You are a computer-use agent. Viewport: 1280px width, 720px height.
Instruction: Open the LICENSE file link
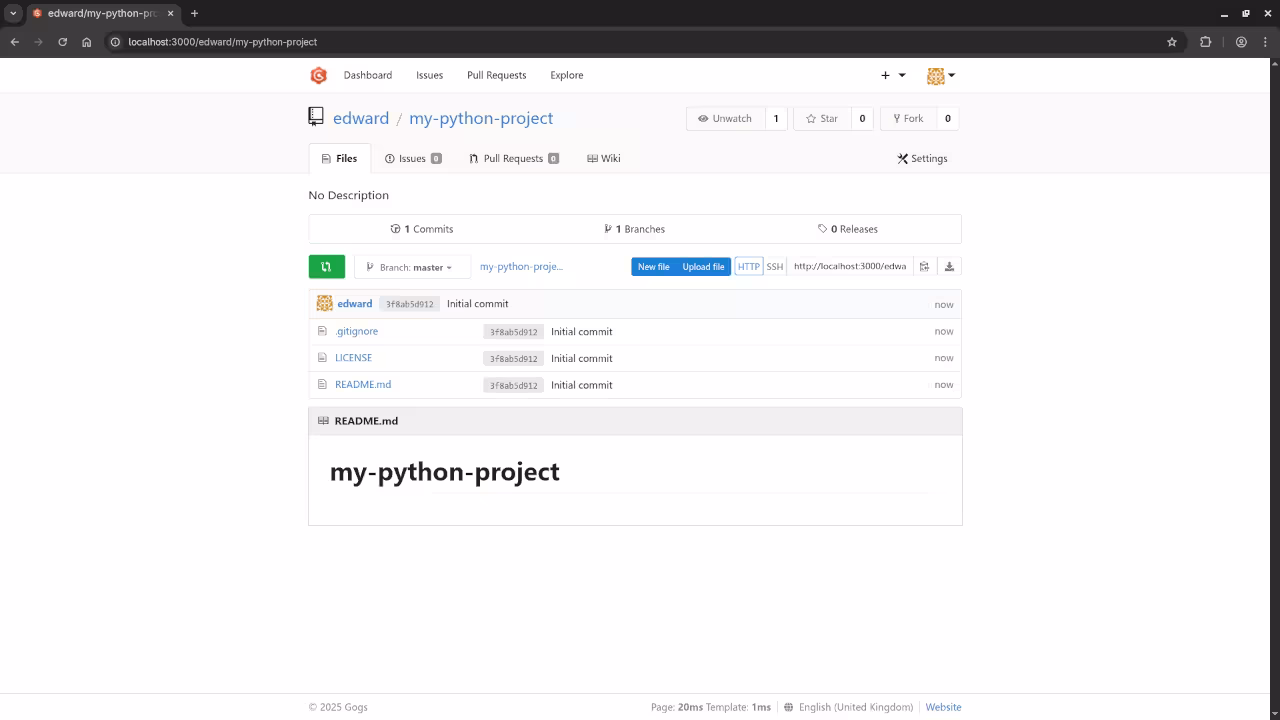(x=353, y=357)
